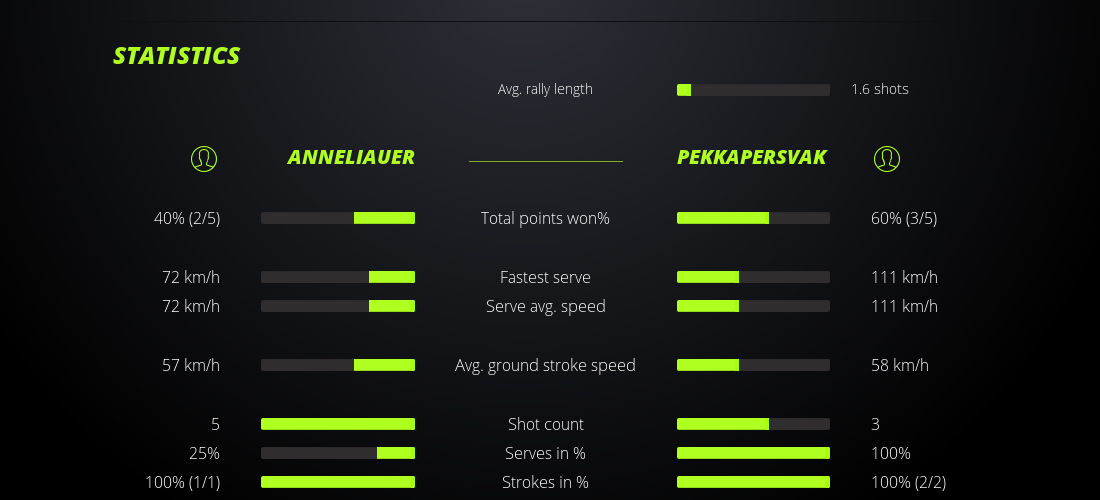
Task: Click the 1.6 shots rally value
Action: click(x=880, y=89)
